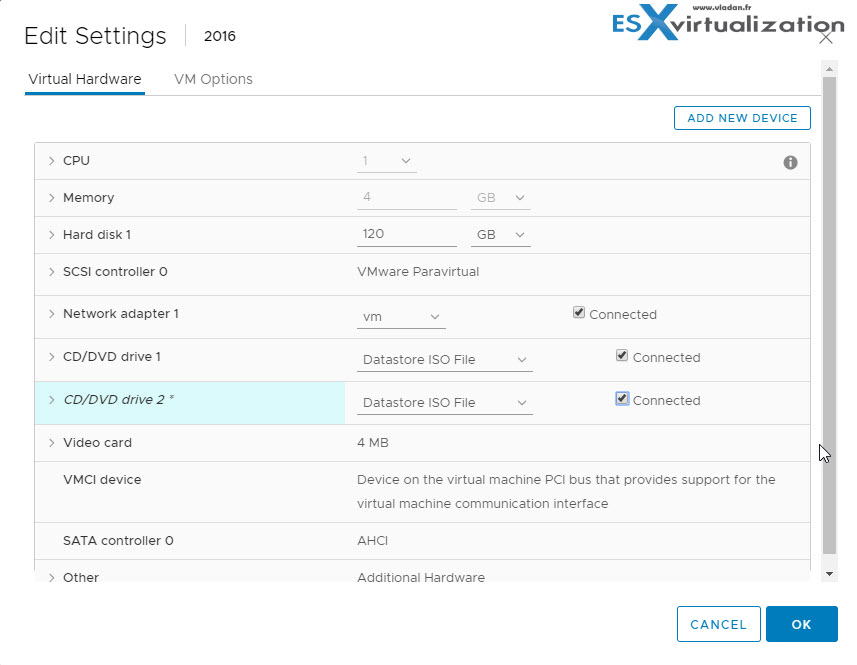Viewport: 857px width, 665px height.
Task: Expand Hard disk 1 details
Action: 51,235
